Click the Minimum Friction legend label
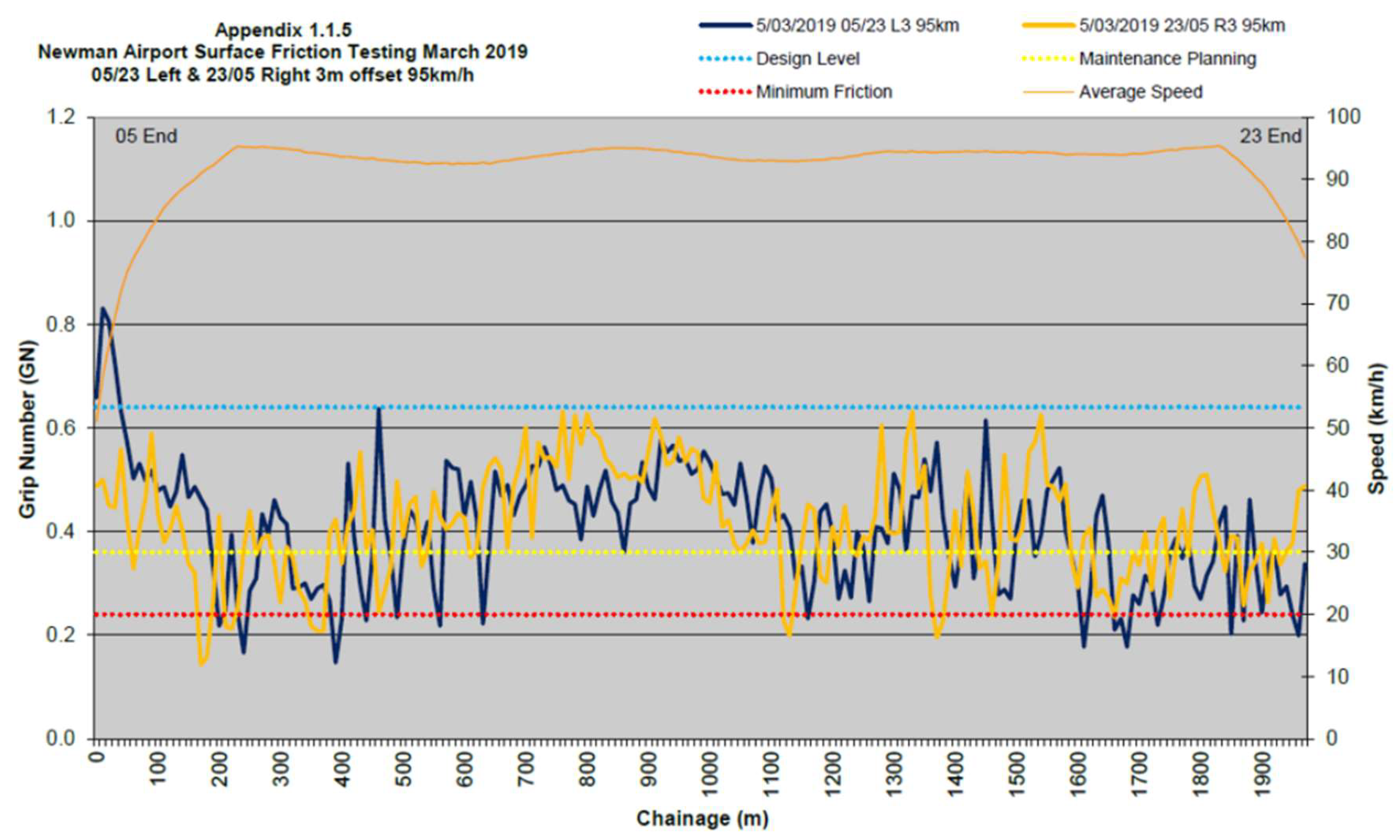The width and height of the screenshot is (1400, 840). 824,92
